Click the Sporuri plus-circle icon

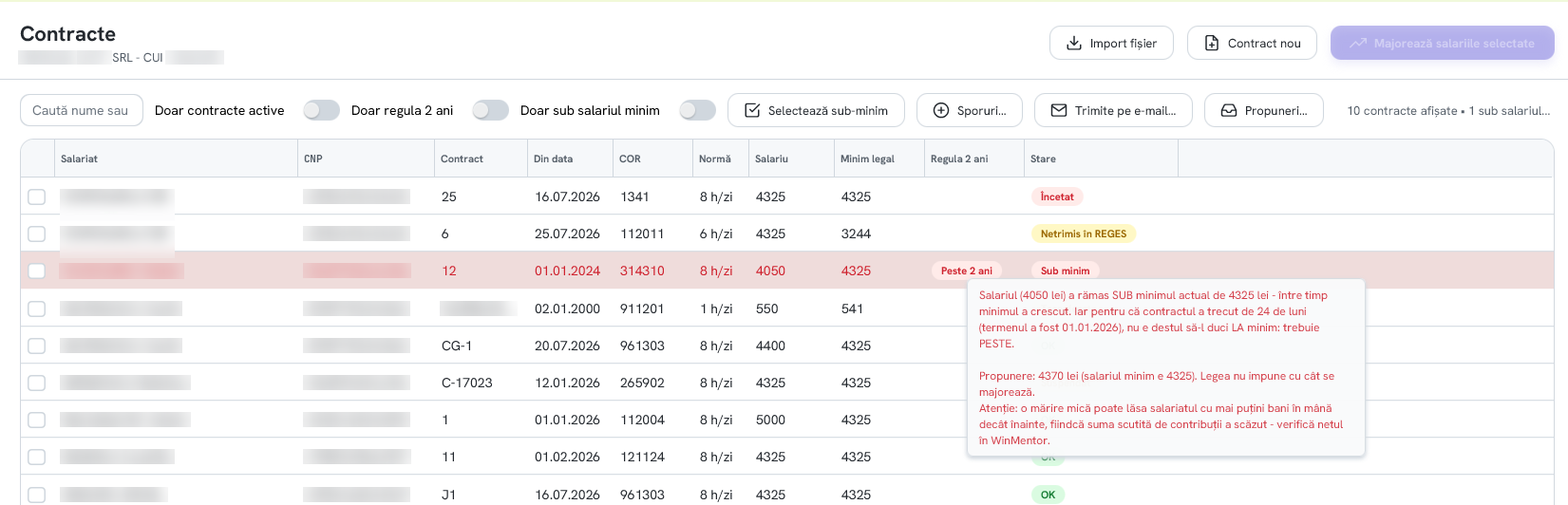pyautogui.click(x=940, y=110)
